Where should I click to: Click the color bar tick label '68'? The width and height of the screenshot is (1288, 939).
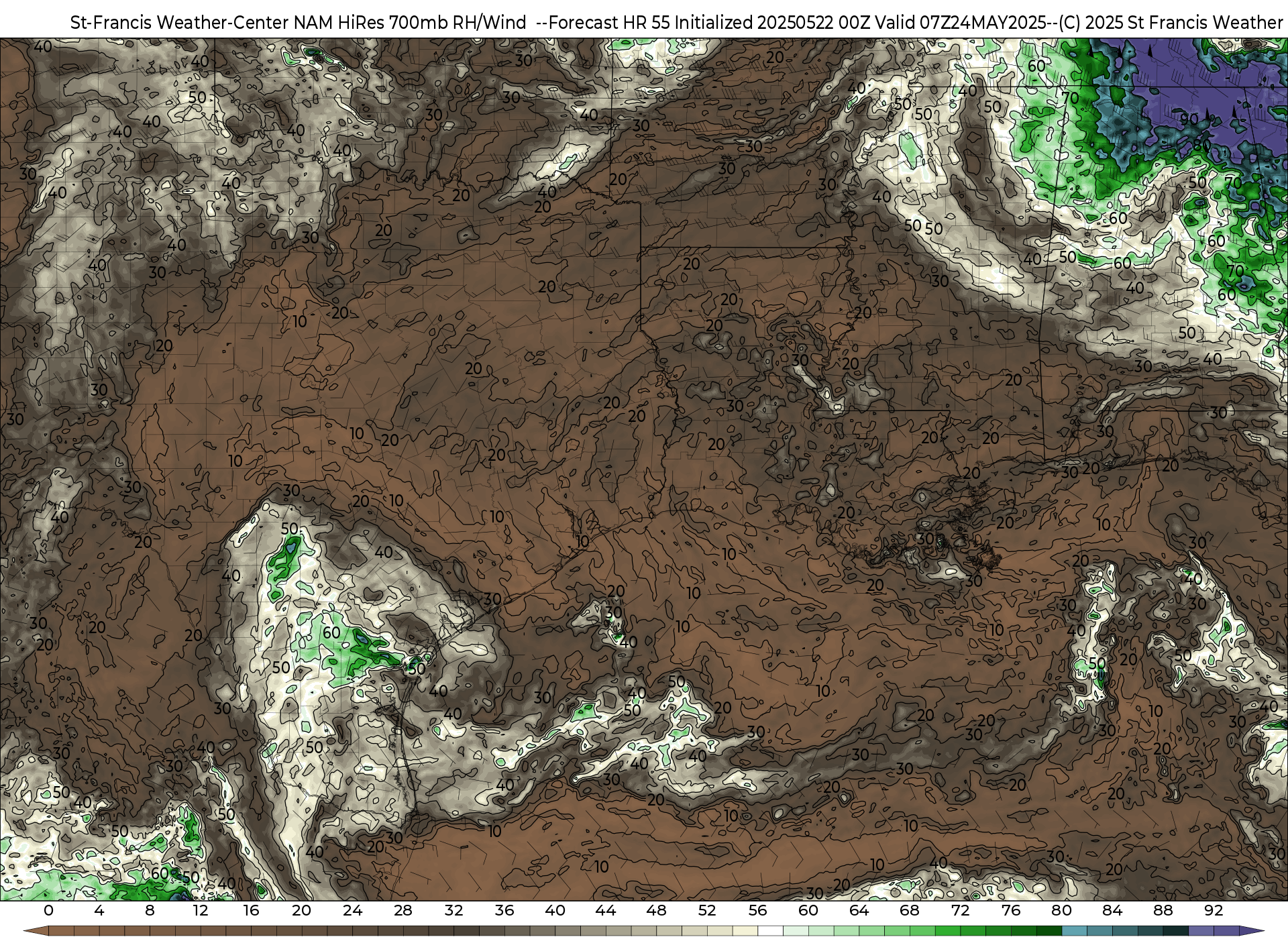[x=910, y=910]
